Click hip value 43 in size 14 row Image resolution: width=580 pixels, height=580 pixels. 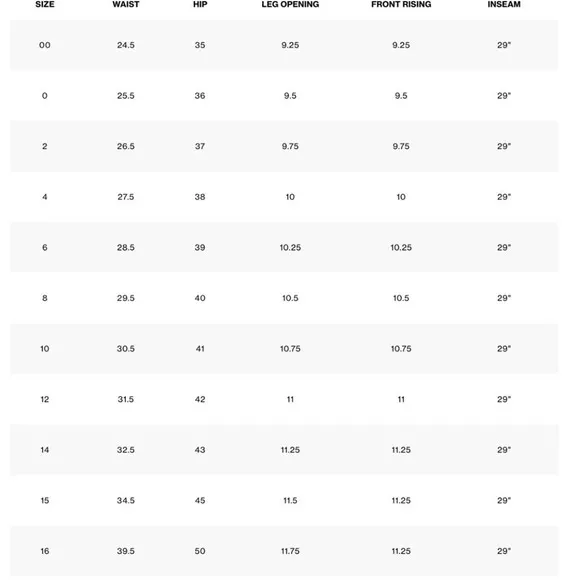pos(200,450)
